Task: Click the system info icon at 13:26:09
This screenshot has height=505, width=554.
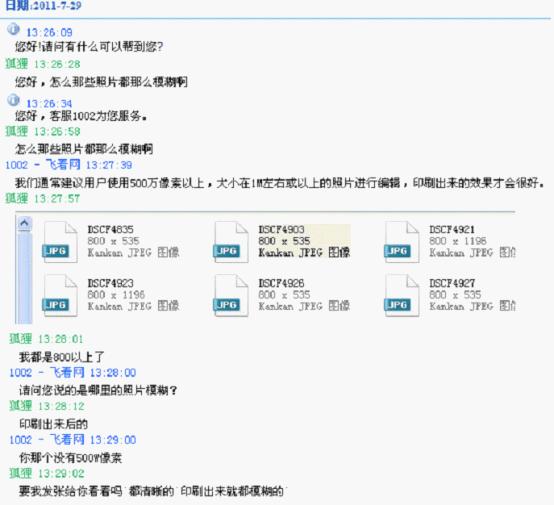Action: tap(13, 29)
